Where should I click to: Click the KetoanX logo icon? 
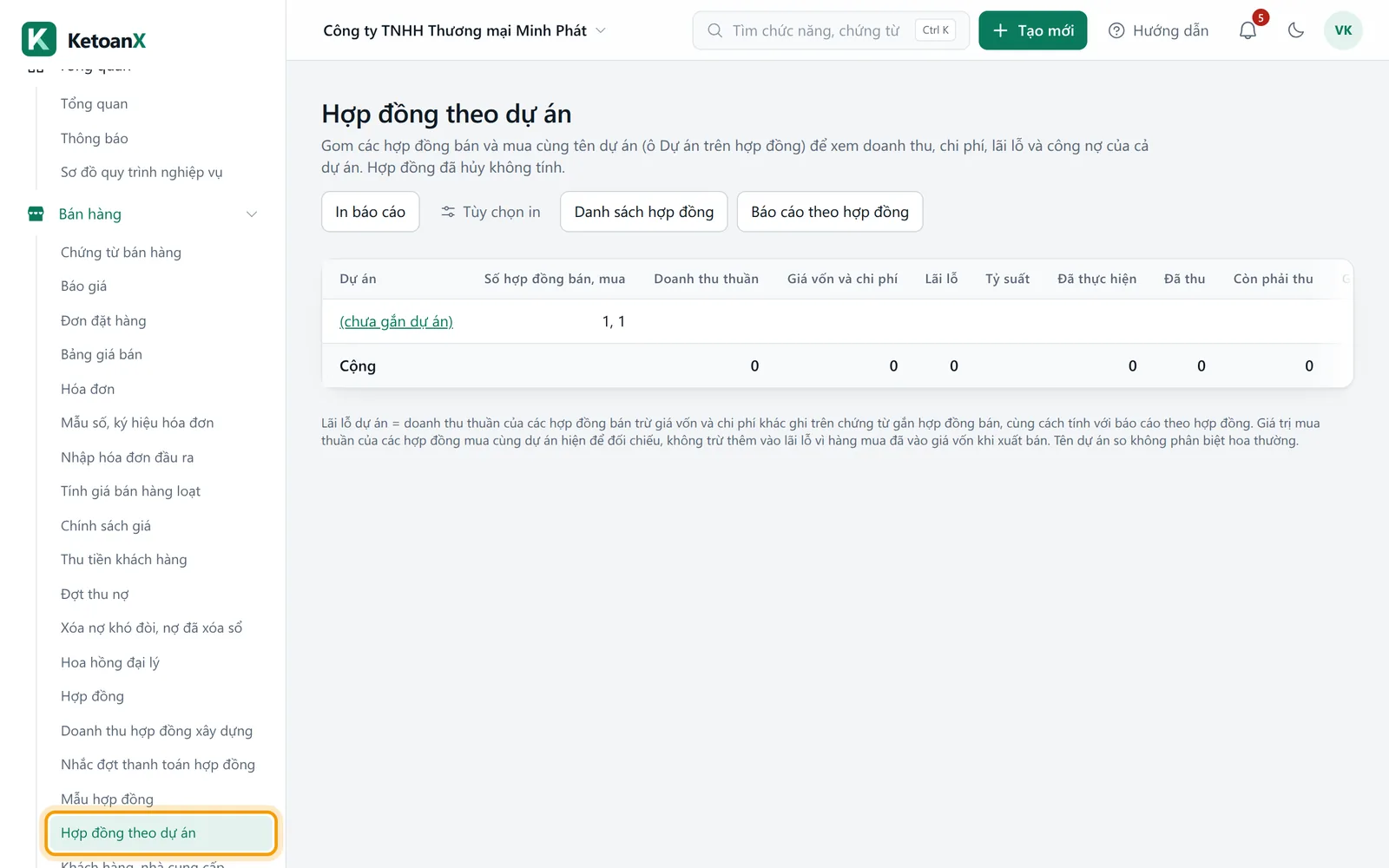tap(39, 40)
